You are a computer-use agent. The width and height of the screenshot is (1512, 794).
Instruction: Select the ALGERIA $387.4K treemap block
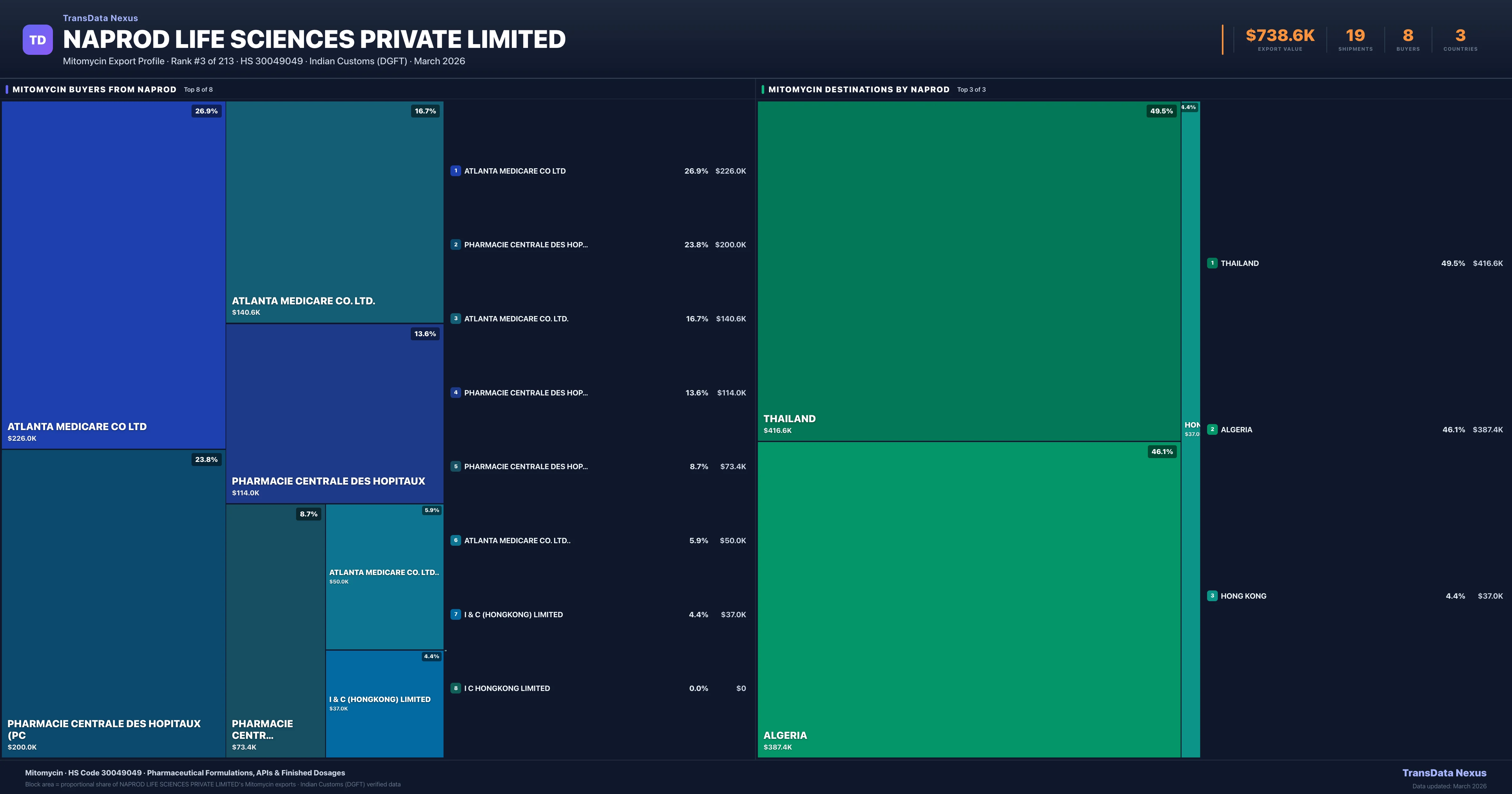[x=969, y=599]
